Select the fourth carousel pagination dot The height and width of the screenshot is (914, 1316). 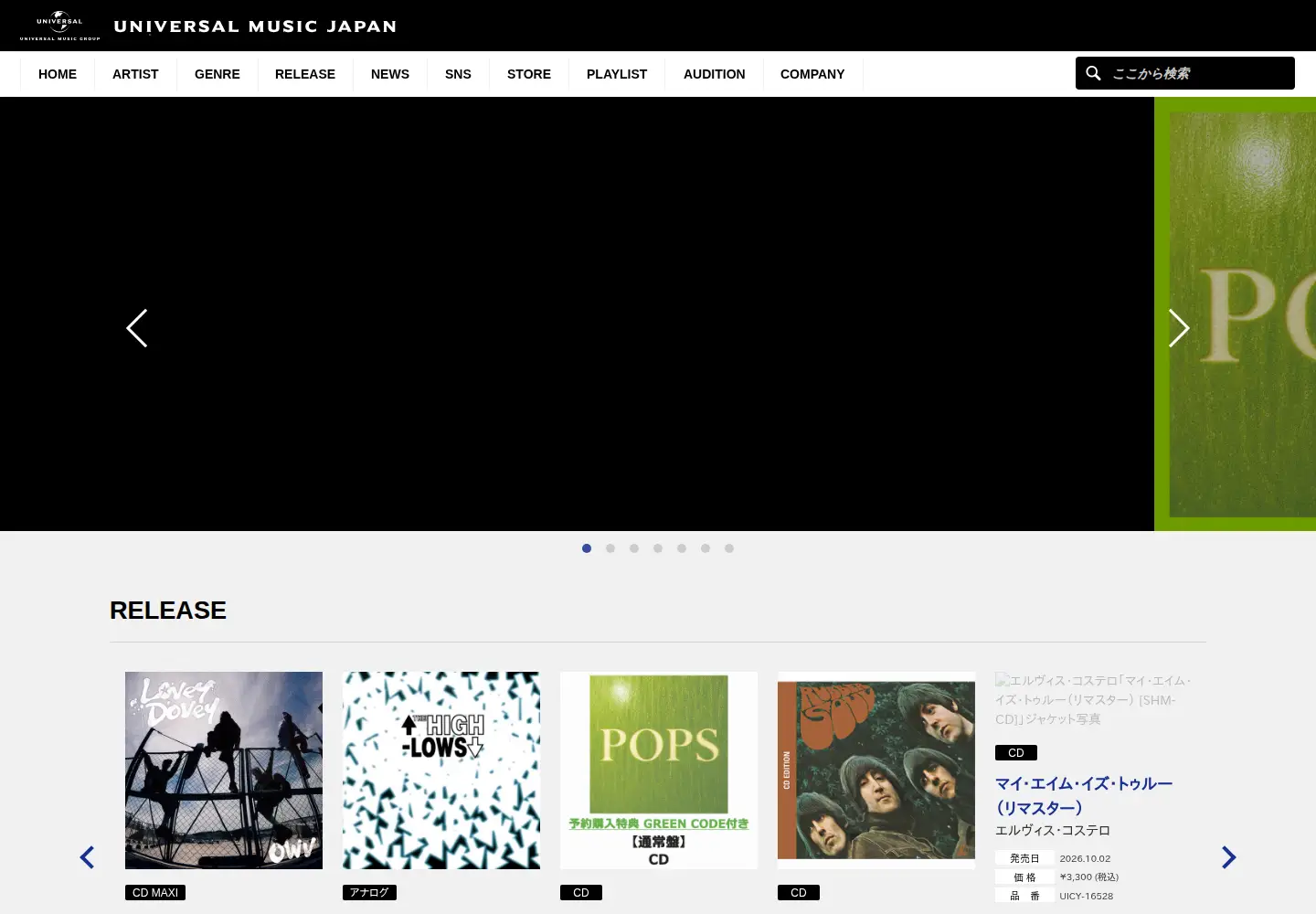pos(658,548)
